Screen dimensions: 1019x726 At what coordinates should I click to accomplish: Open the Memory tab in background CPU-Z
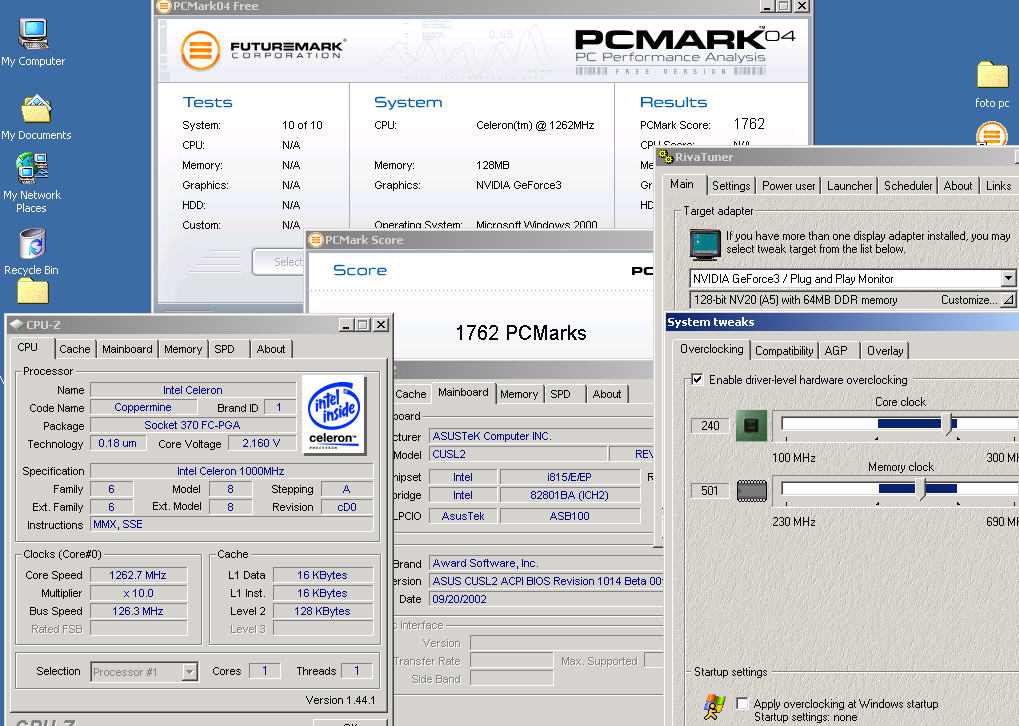(x=519, y=394)
